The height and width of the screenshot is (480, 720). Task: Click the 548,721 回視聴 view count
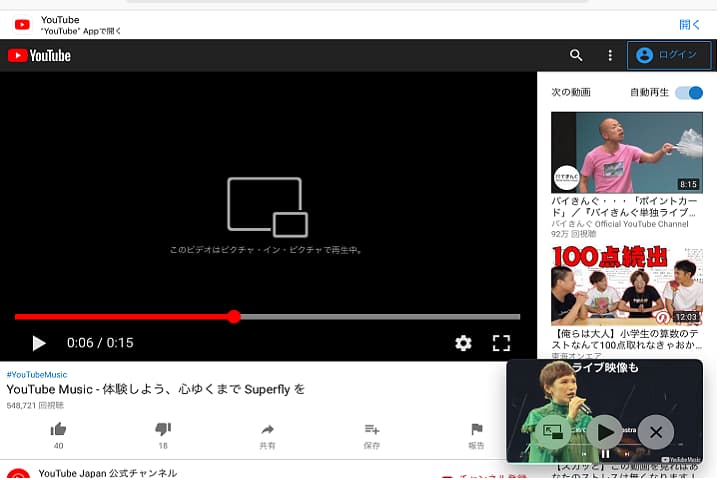(x=35, y=405)
